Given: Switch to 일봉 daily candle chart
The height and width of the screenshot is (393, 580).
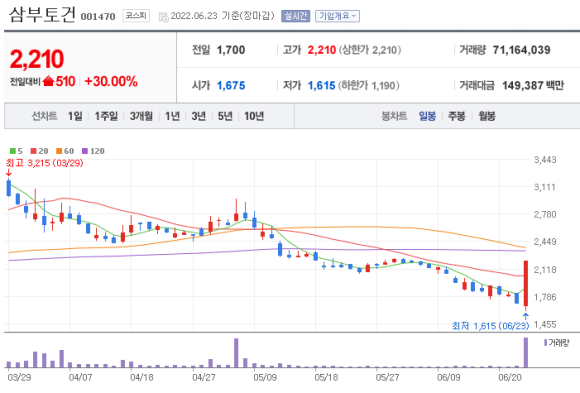Looking at the screenshot, I should (427, 116).
